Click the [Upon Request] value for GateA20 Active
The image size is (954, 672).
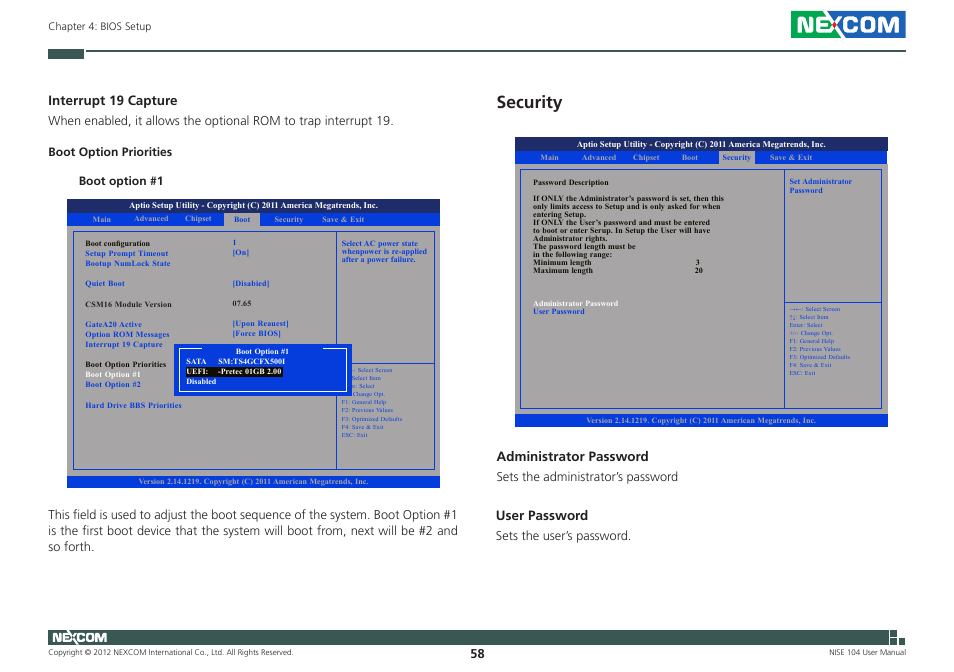coord(260,324)
